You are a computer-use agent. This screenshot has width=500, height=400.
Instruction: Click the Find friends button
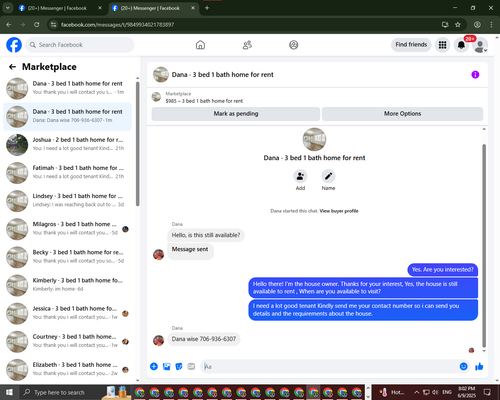click(411, 45)
